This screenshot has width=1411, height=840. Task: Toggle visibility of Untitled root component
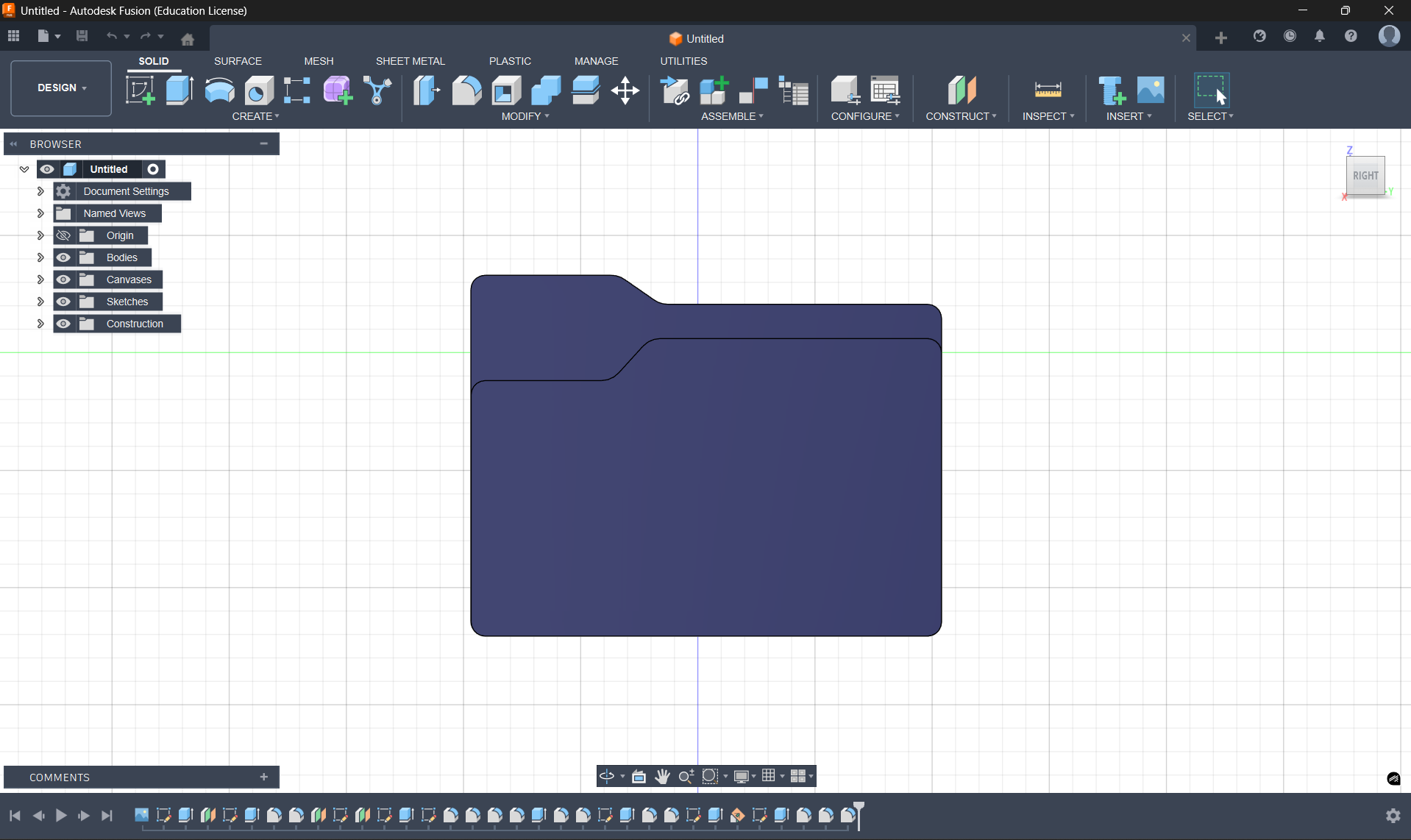(x=47, y=169)
